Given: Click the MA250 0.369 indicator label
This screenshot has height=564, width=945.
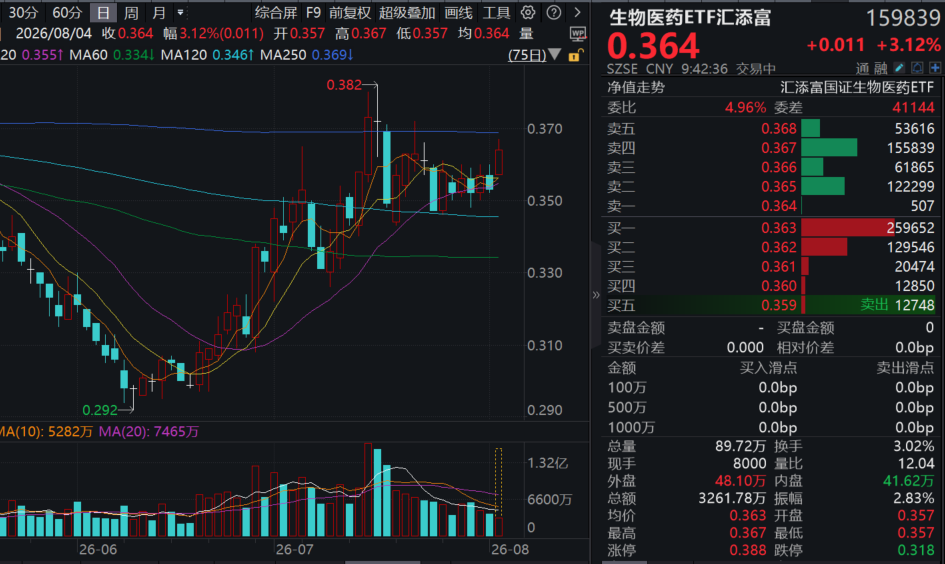Looking at the screenshot, I should 307,55.
